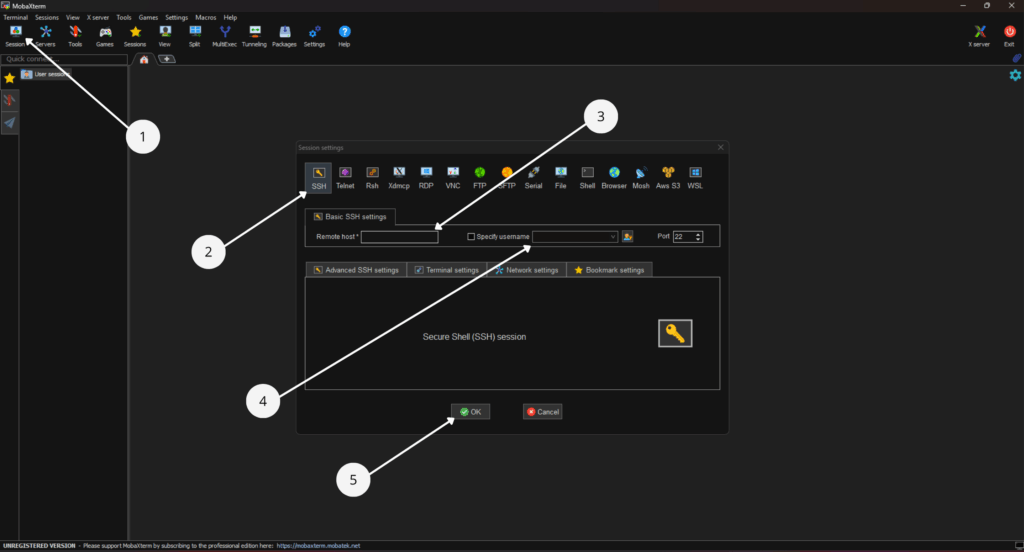1024x552 pixels.
Task: Switch to Advanced SSH settings tab
Action: (356, 270)
